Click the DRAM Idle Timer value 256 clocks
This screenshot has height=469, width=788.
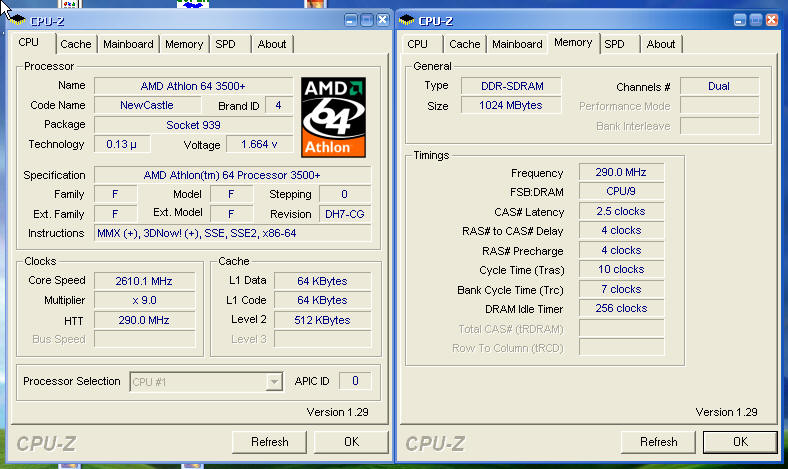click(621, 308)
